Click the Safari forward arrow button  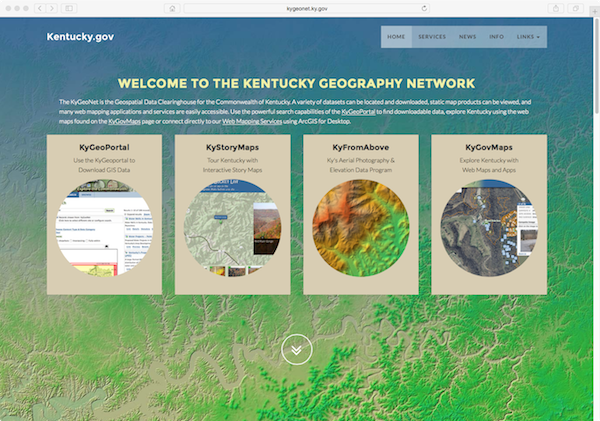pos(52,8)
